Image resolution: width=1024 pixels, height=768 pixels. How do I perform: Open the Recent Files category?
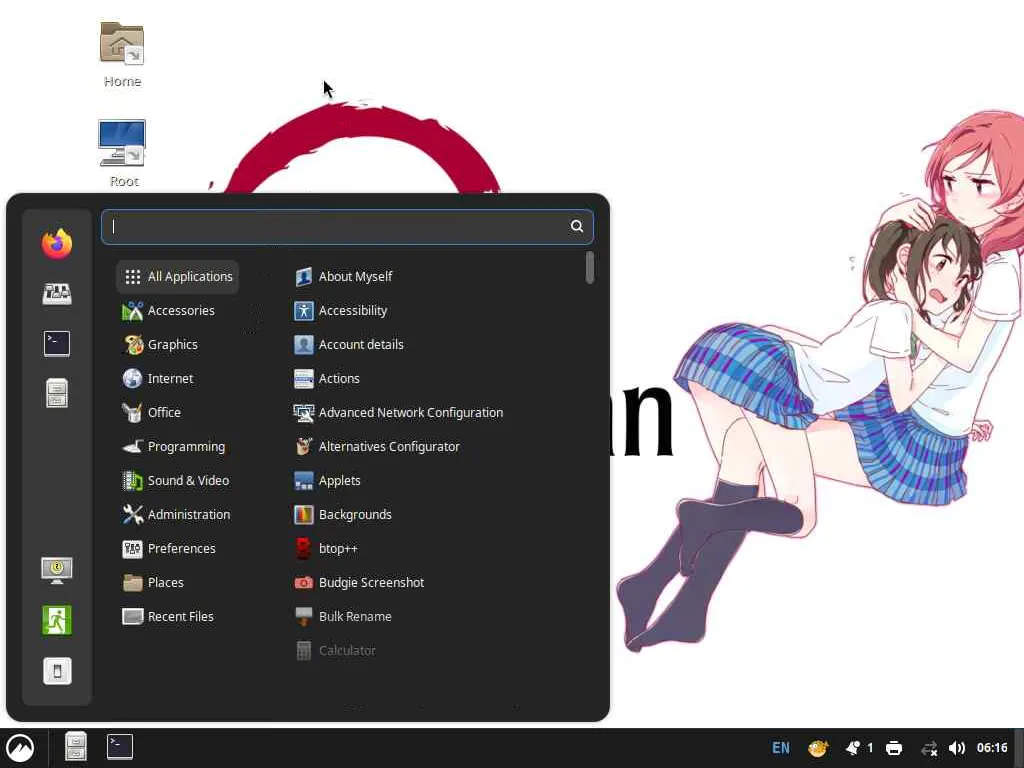[168, 616]
